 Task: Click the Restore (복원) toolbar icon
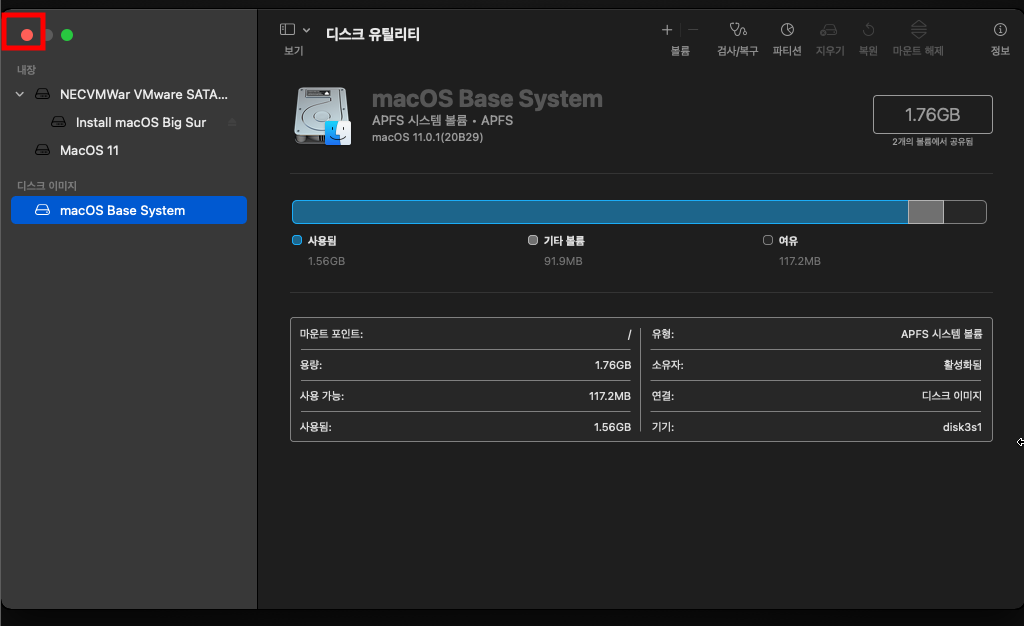868,29
